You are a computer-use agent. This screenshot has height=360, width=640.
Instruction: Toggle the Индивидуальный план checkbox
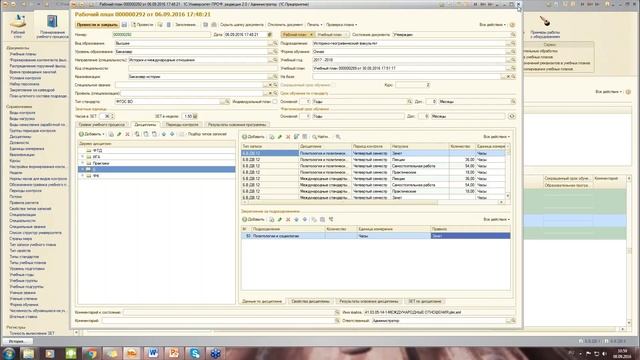275,102
